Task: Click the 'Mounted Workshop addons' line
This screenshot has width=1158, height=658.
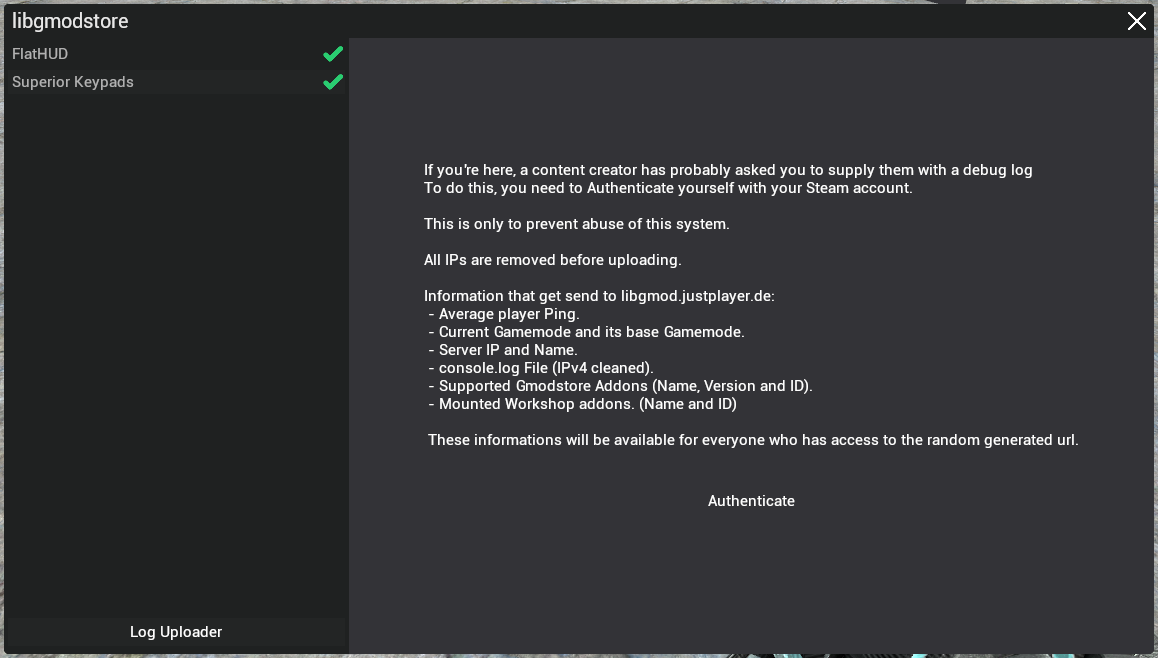Action: click(x=582, y=404)
